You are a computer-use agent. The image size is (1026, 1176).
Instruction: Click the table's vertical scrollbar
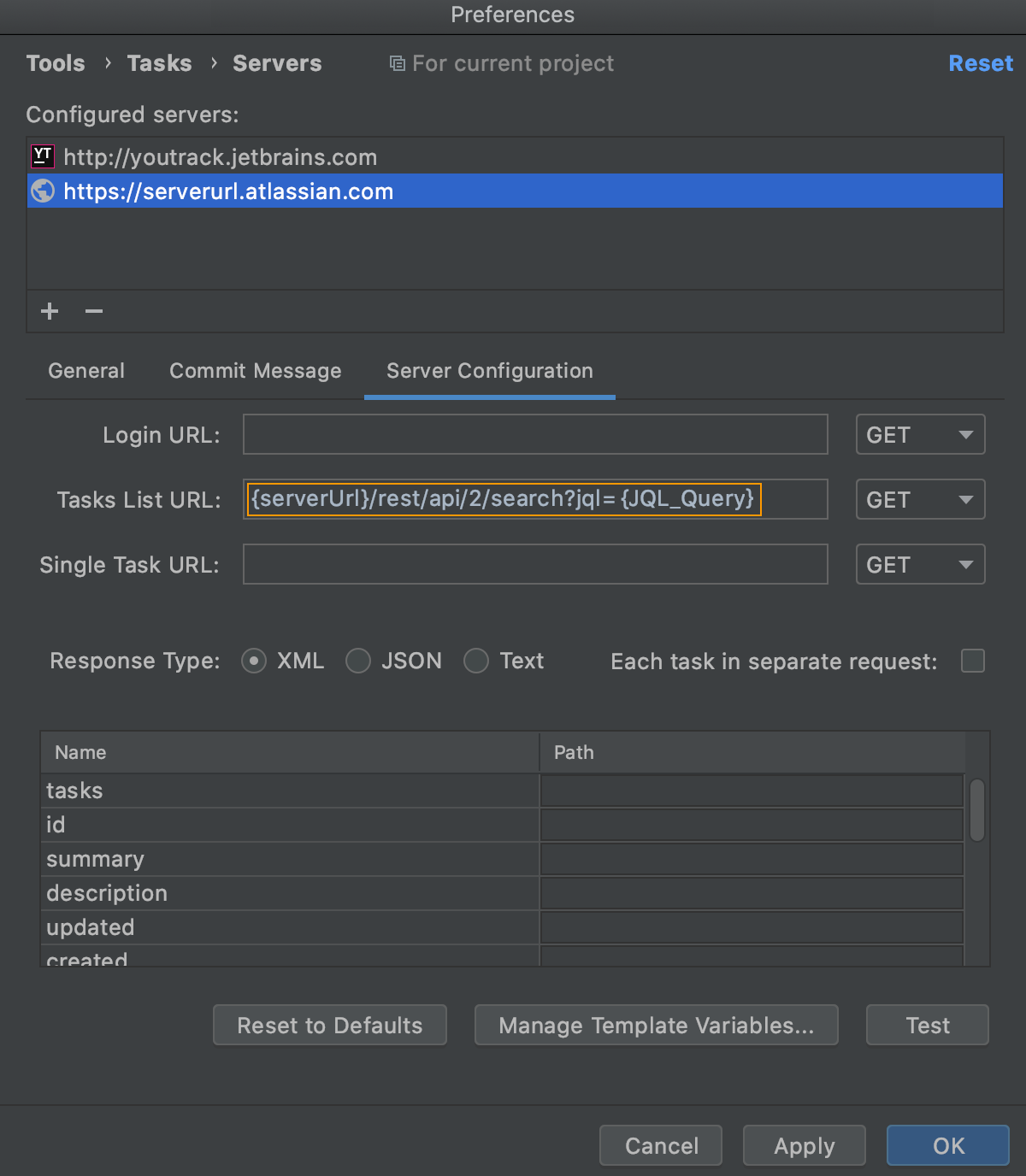(977, 810)
